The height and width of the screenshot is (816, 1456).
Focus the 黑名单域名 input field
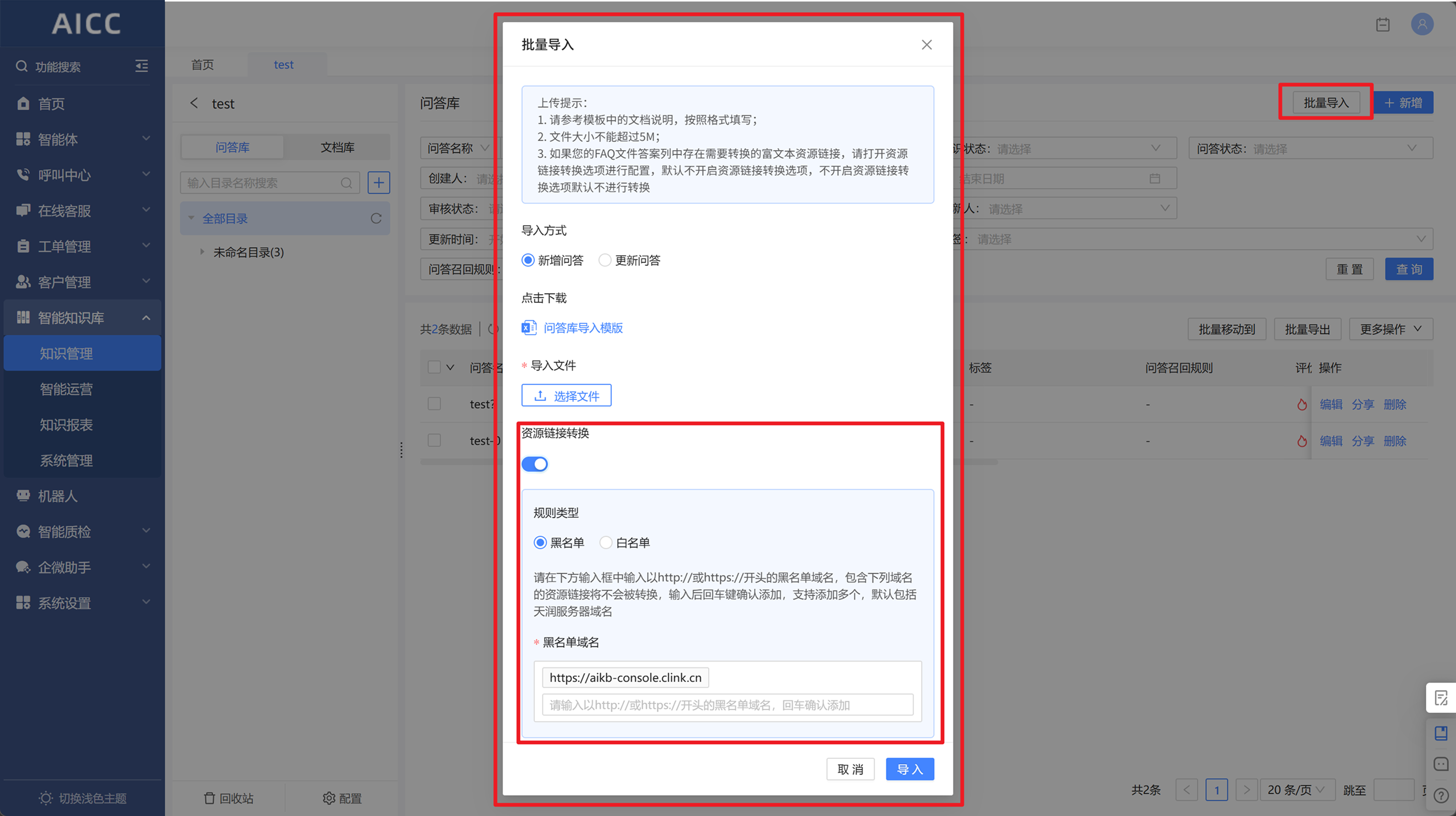[x=727, y=705]
